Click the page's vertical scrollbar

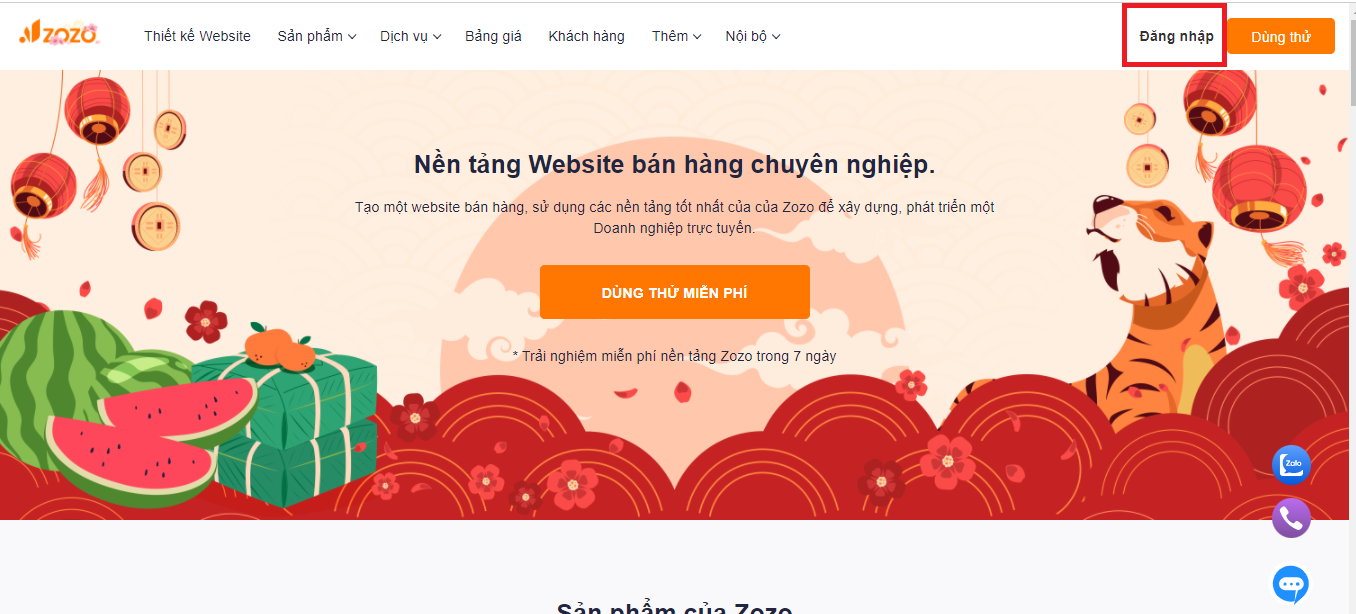coord(1352,307)
